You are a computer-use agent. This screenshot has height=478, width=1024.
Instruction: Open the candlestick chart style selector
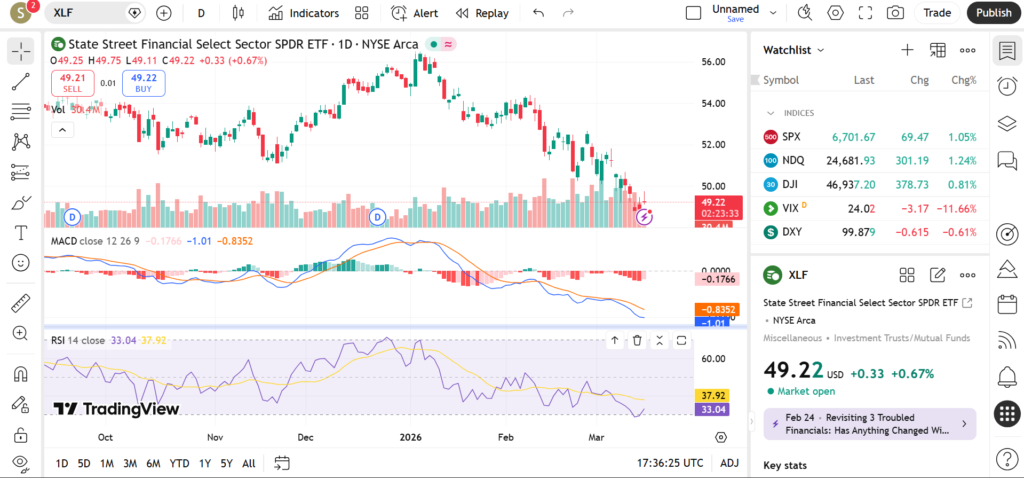[238, 13]
